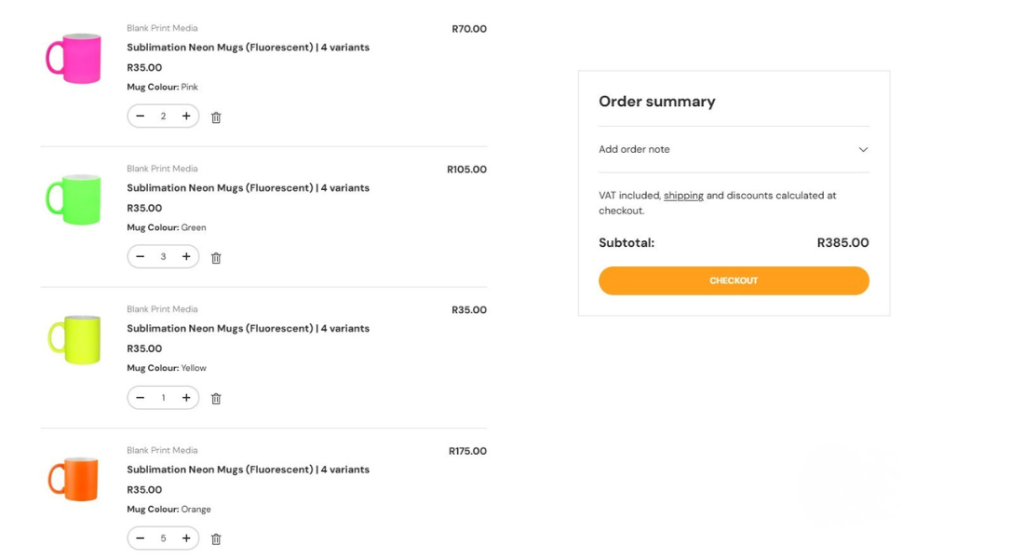The image size is (1024, 559).
Task: Increase Pink mug quantity by one
Action: [x=186, y=116]
